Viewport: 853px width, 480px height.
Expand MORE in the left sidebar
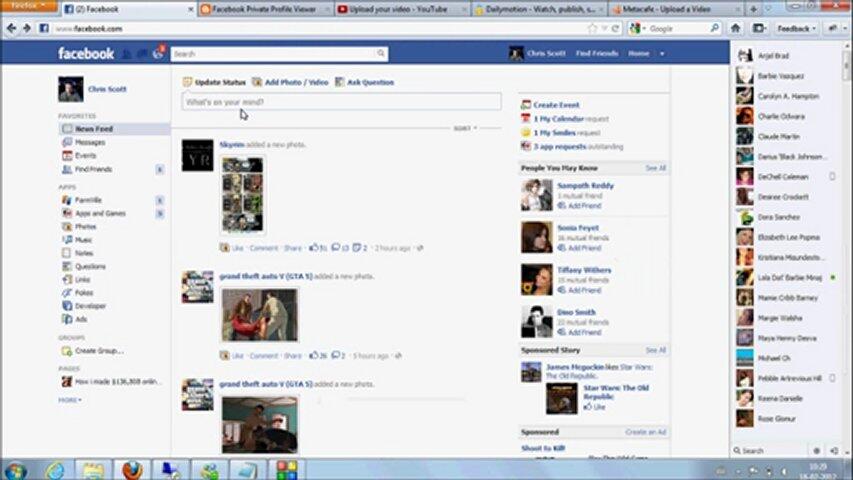(x=70, y=400)
